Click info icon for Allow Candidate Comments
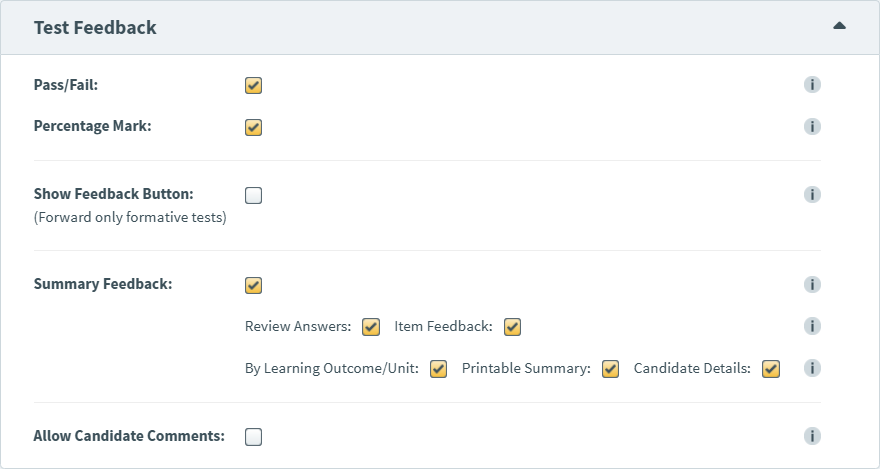 point(812,436)
